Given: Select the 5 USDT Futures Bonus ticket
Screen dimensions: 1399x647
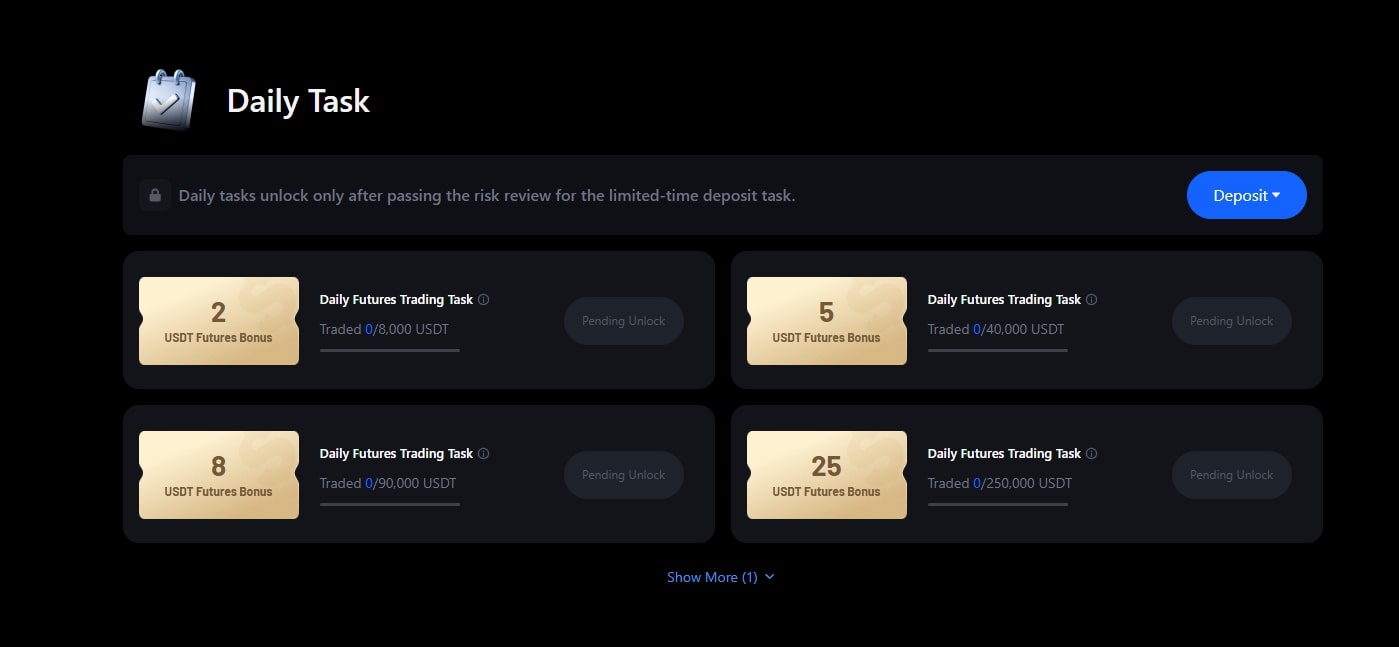Looking at the screenshot, I should tap(827, 321).
